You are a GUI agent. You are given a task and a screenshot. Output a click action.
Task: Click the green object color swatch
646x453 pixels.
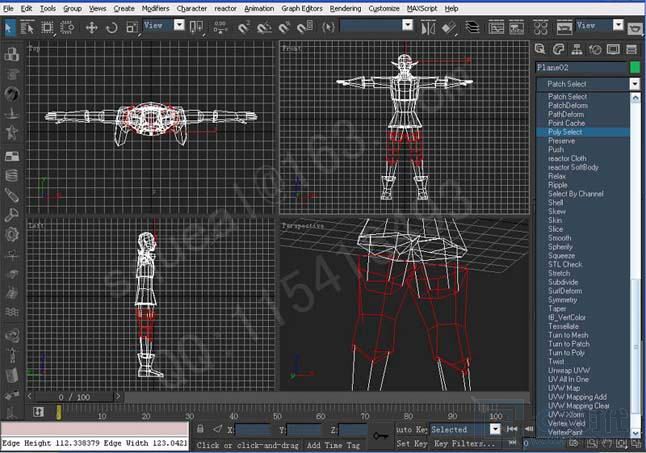635,67
